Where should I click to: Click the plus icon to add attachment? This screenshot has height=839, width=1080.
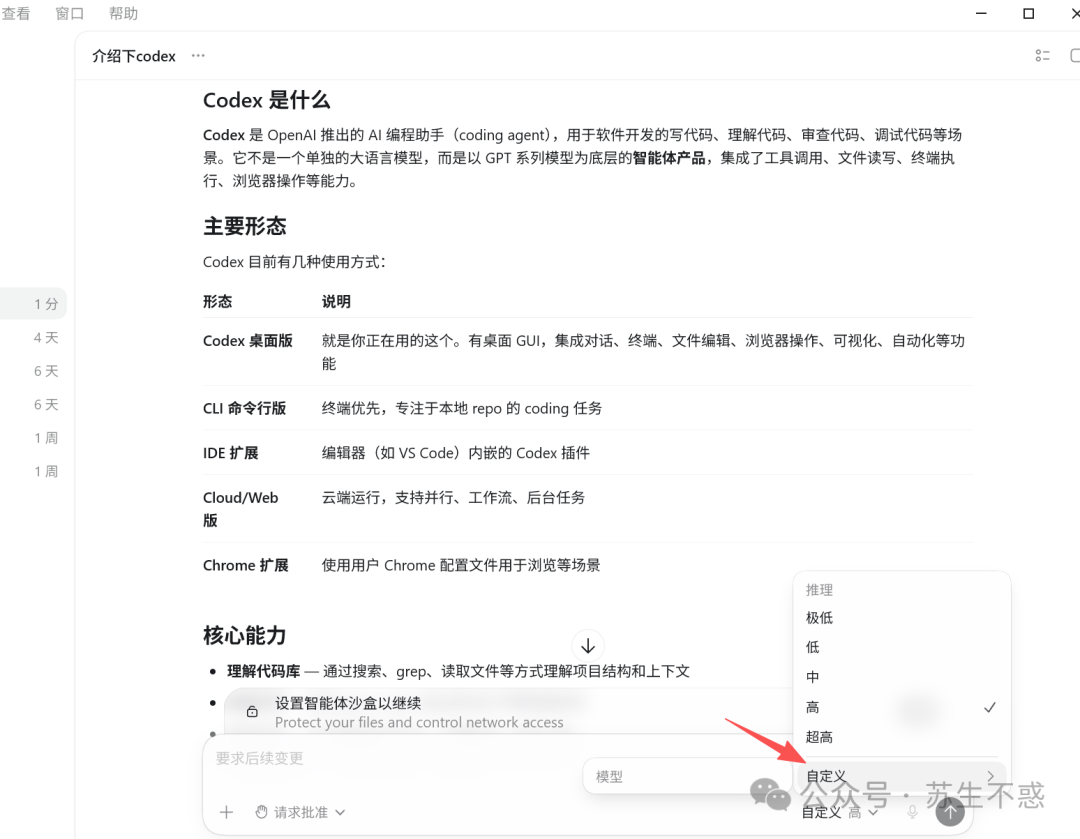point(226,812)
